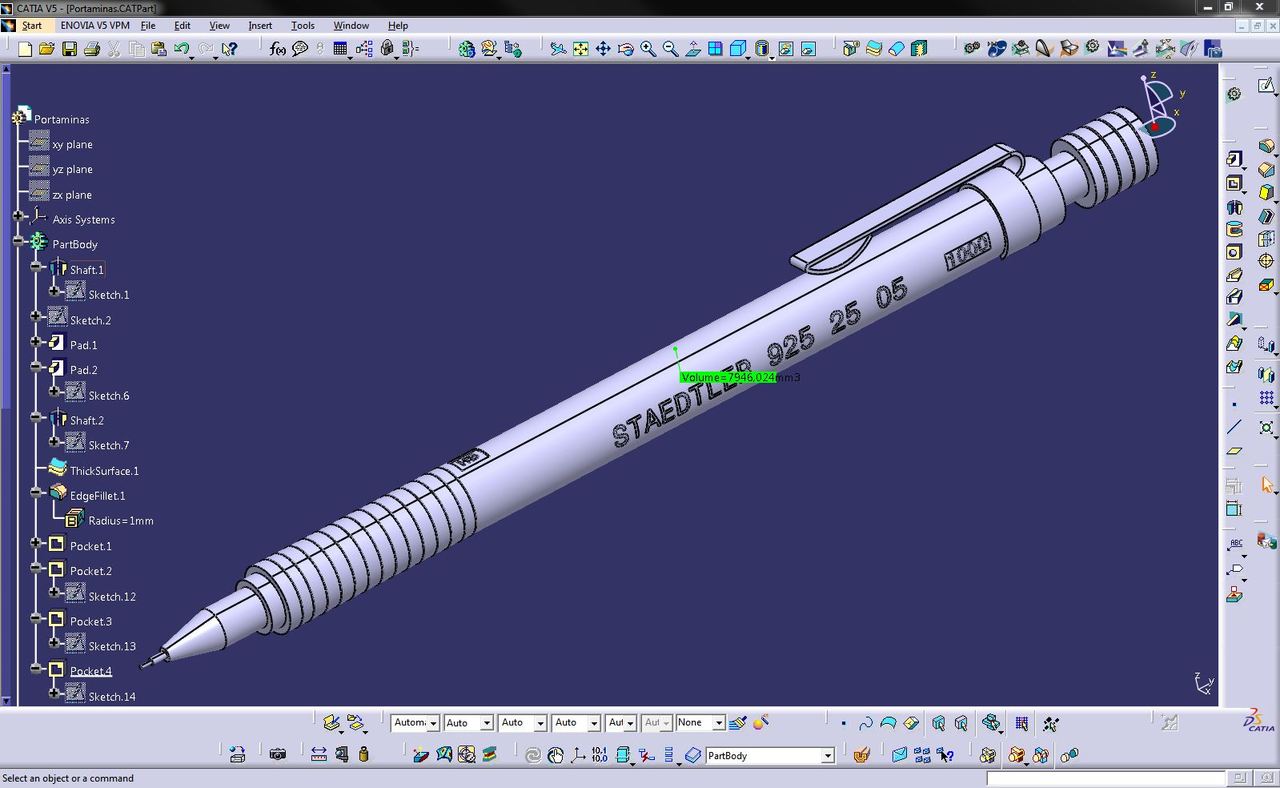Click the Capture camera icon

[x=278, y=755]
